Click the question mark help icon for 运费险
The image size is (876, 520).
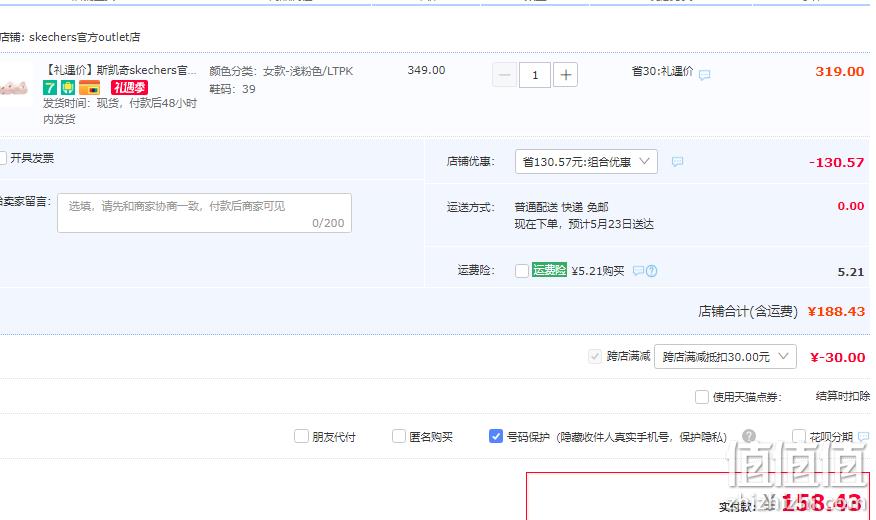point(651,271)
